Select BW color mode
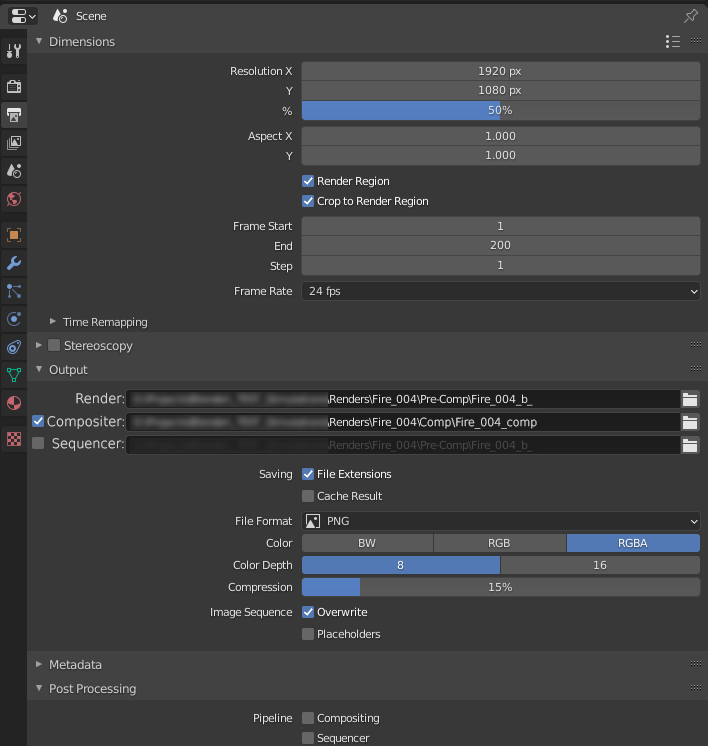The width and height of the screenshot is (708, 746). 367,543
